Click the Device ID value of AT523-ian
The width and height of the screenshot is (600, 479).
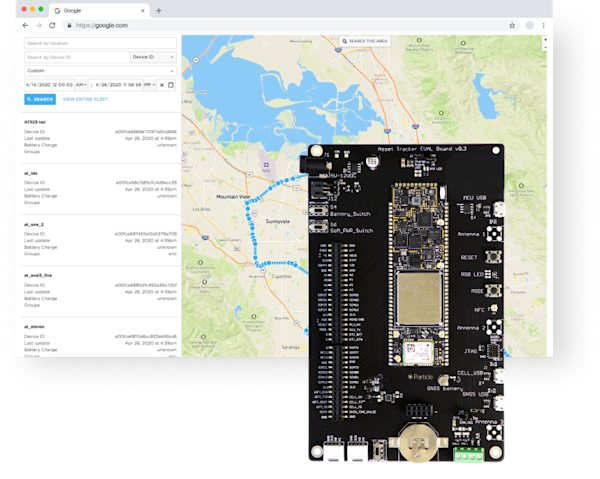click(x=146, y=132)
